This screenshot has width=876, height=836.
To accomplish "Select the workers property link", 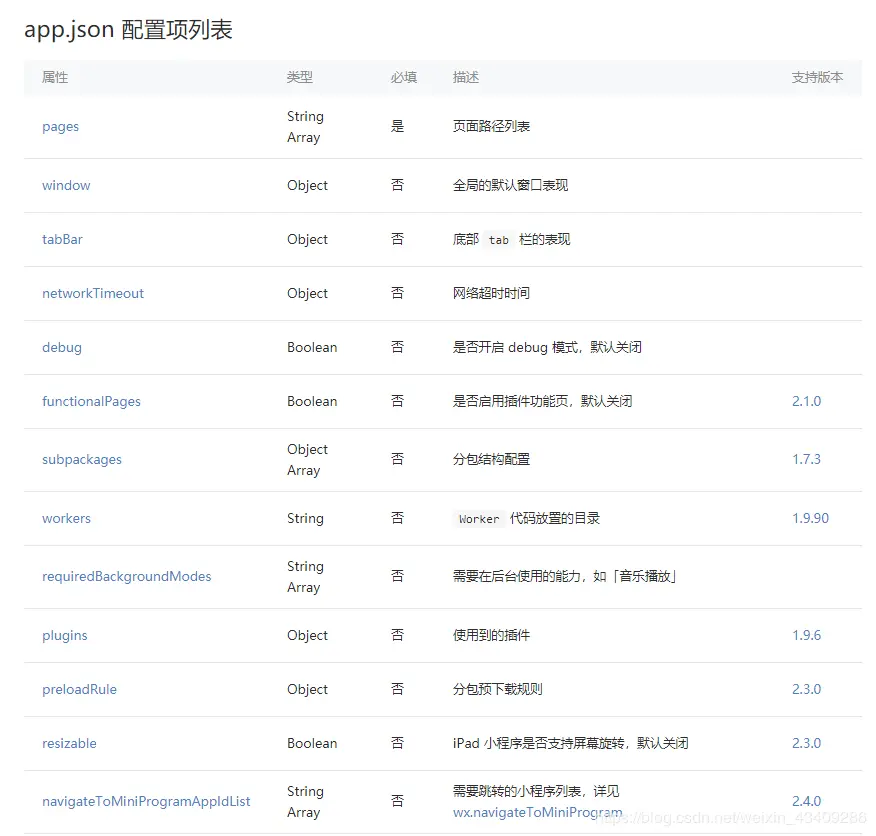I will pyautogui.click(x=66, y=518).
